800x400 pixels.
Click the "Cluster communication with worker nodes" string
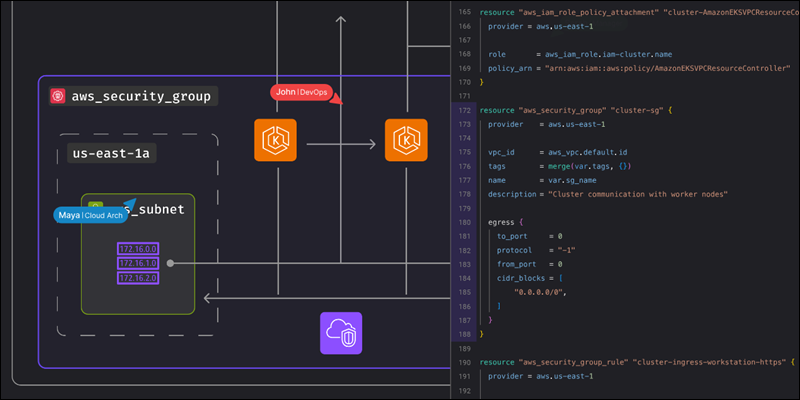click(x=638, y=194)
